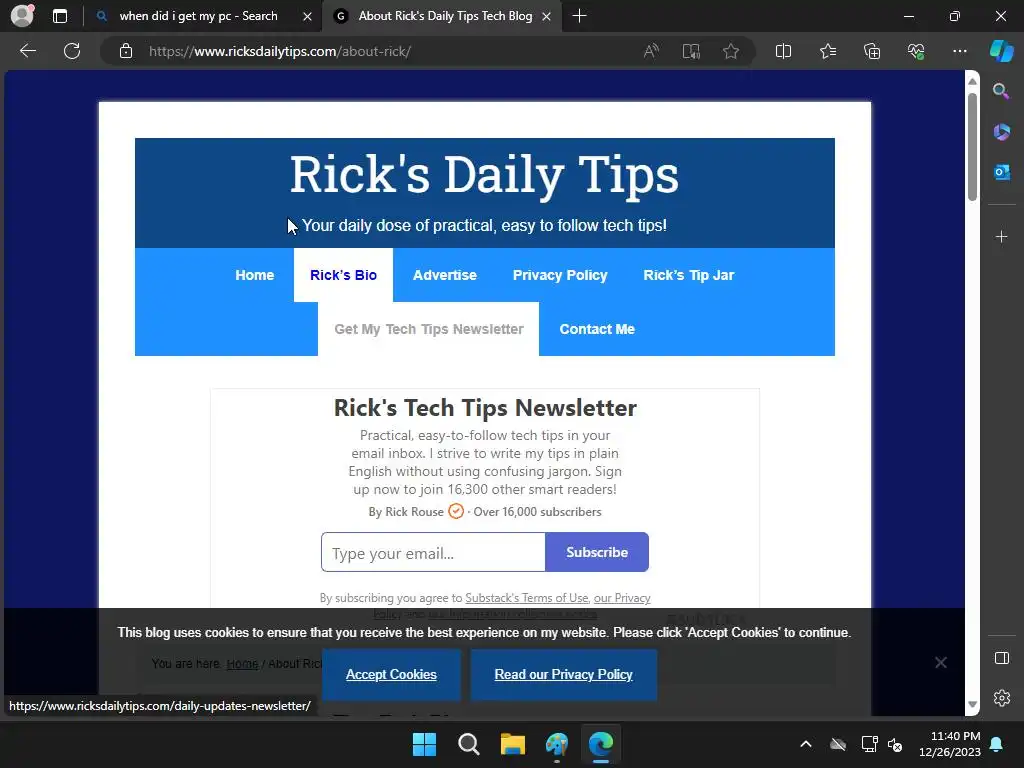
Task: Dismiss the cookie banner with the X
Action: [940, 662]
